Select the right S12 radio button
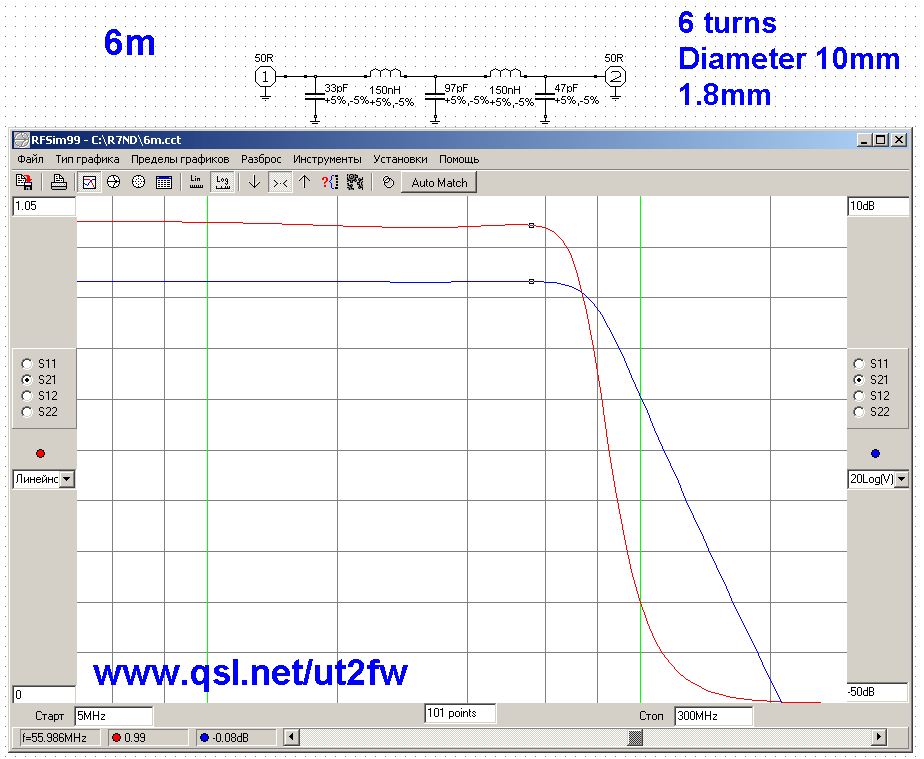Image resolution: width=924 pixels, height=759 pixels. coord(859,396)
